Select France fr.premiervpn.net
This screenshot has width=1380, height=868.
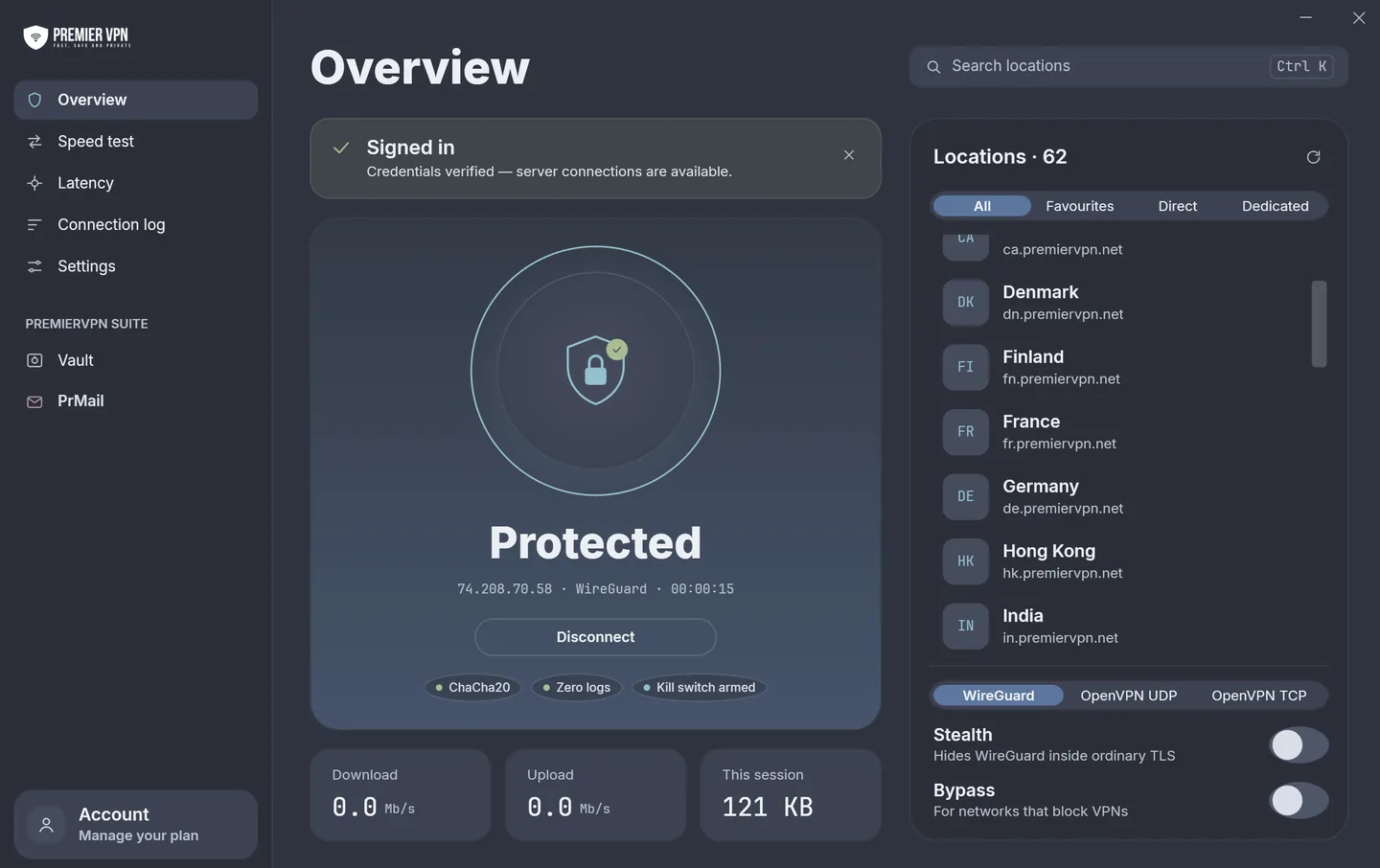pyautogui.click(x=1123, y=432)
